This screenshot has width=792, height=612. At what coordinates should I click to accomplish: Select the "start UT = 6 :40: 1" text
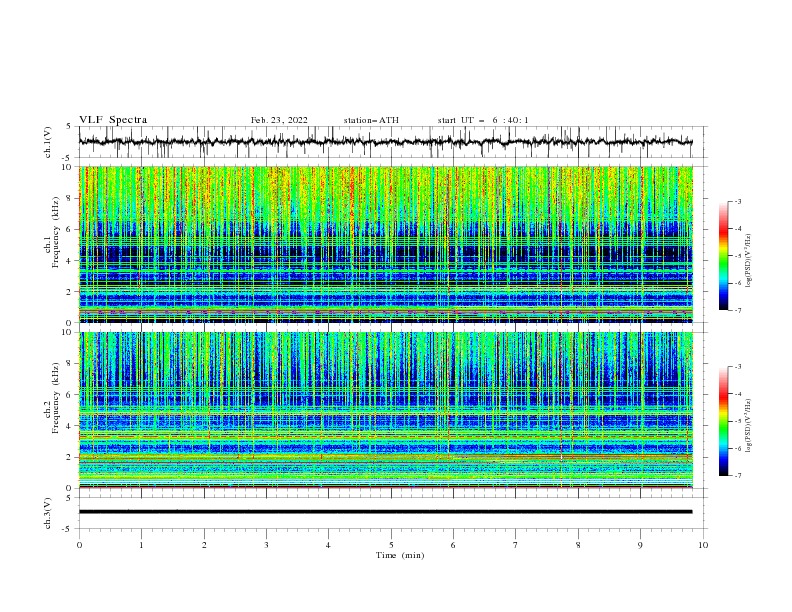[x=483, y=120]
